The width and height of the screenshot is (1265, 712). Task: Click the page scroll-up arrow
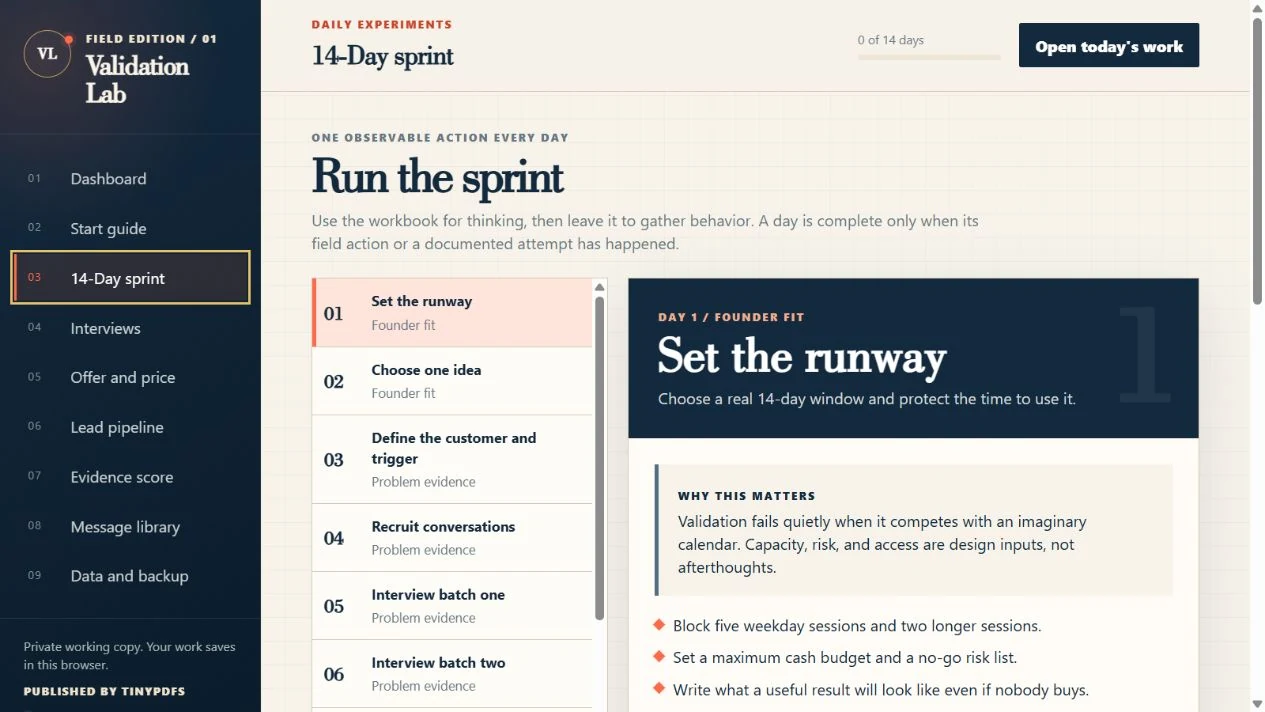coord(1257,8)
